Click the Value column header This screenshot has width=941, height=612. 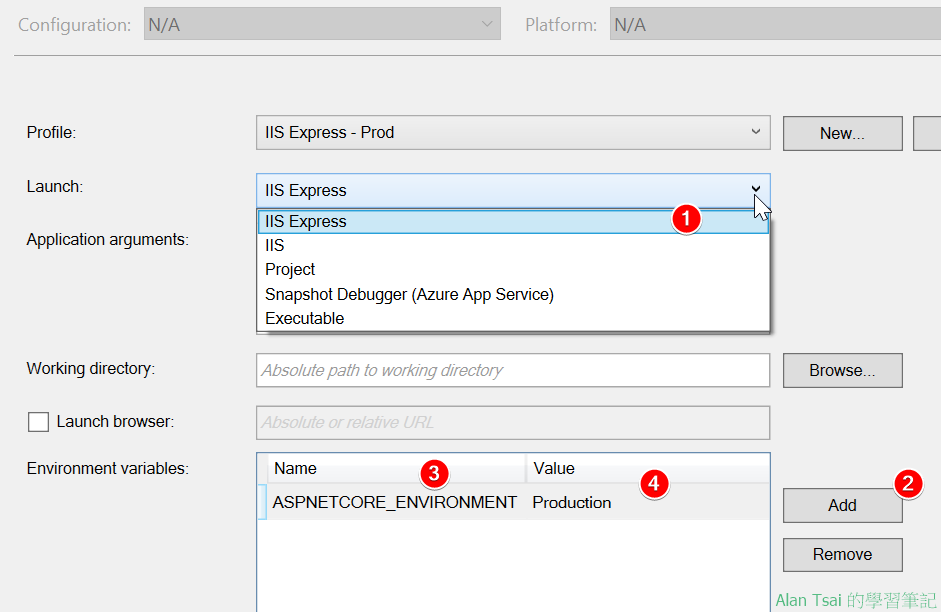tap(648, 469)
